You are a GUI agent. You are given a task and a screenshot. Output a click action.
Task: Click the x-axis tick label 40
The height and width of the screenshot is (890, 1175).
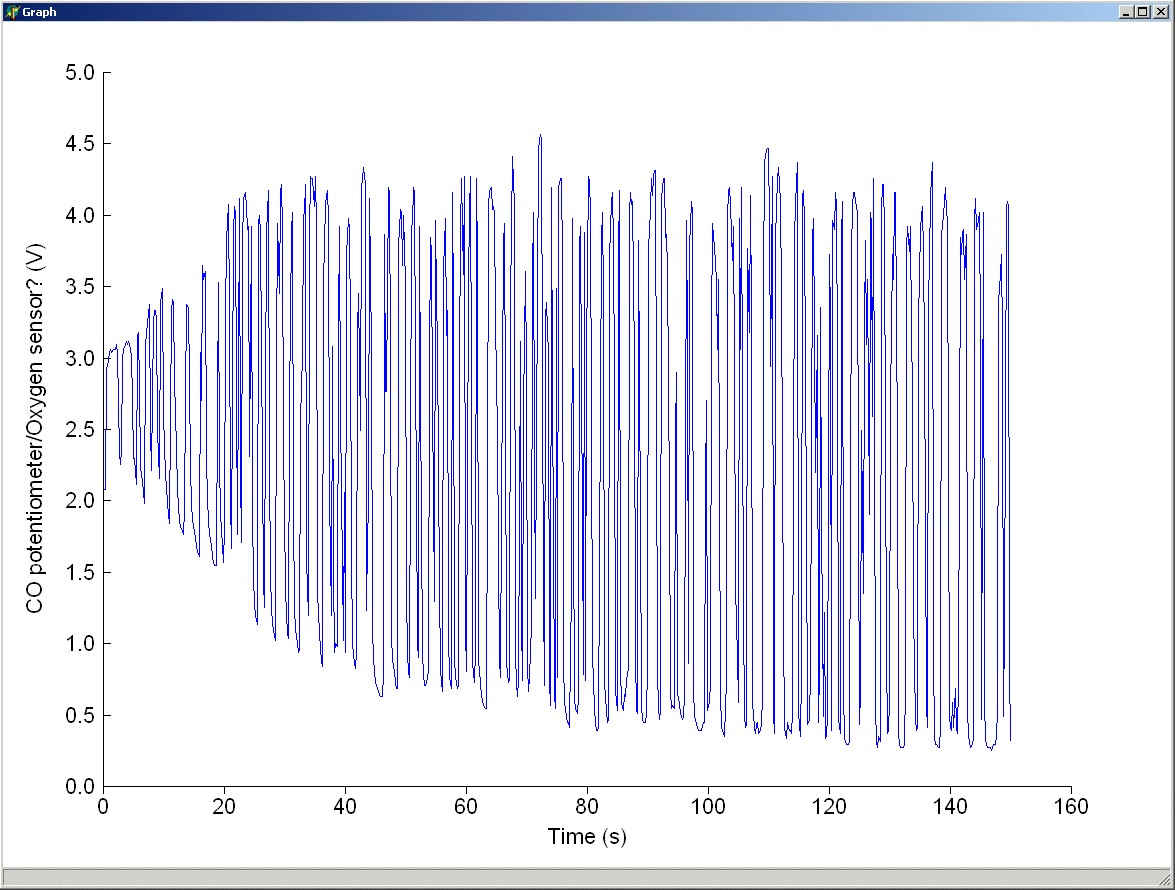pyautogui.click(x=345, y=807)
